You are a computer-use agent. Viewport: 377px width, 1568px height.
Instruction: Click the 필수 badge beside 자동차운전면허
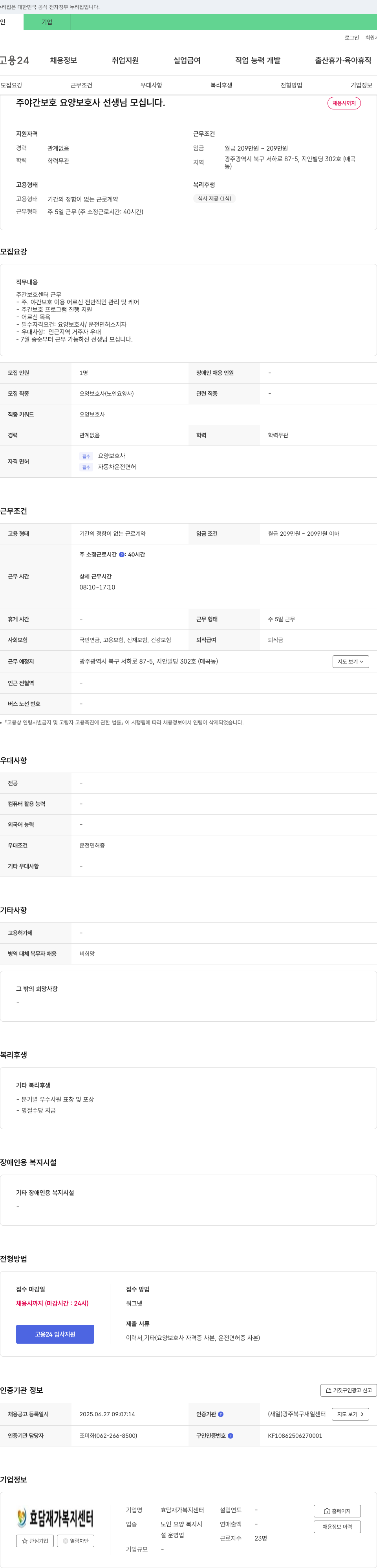pyautogui.click(x=86, y=467)
